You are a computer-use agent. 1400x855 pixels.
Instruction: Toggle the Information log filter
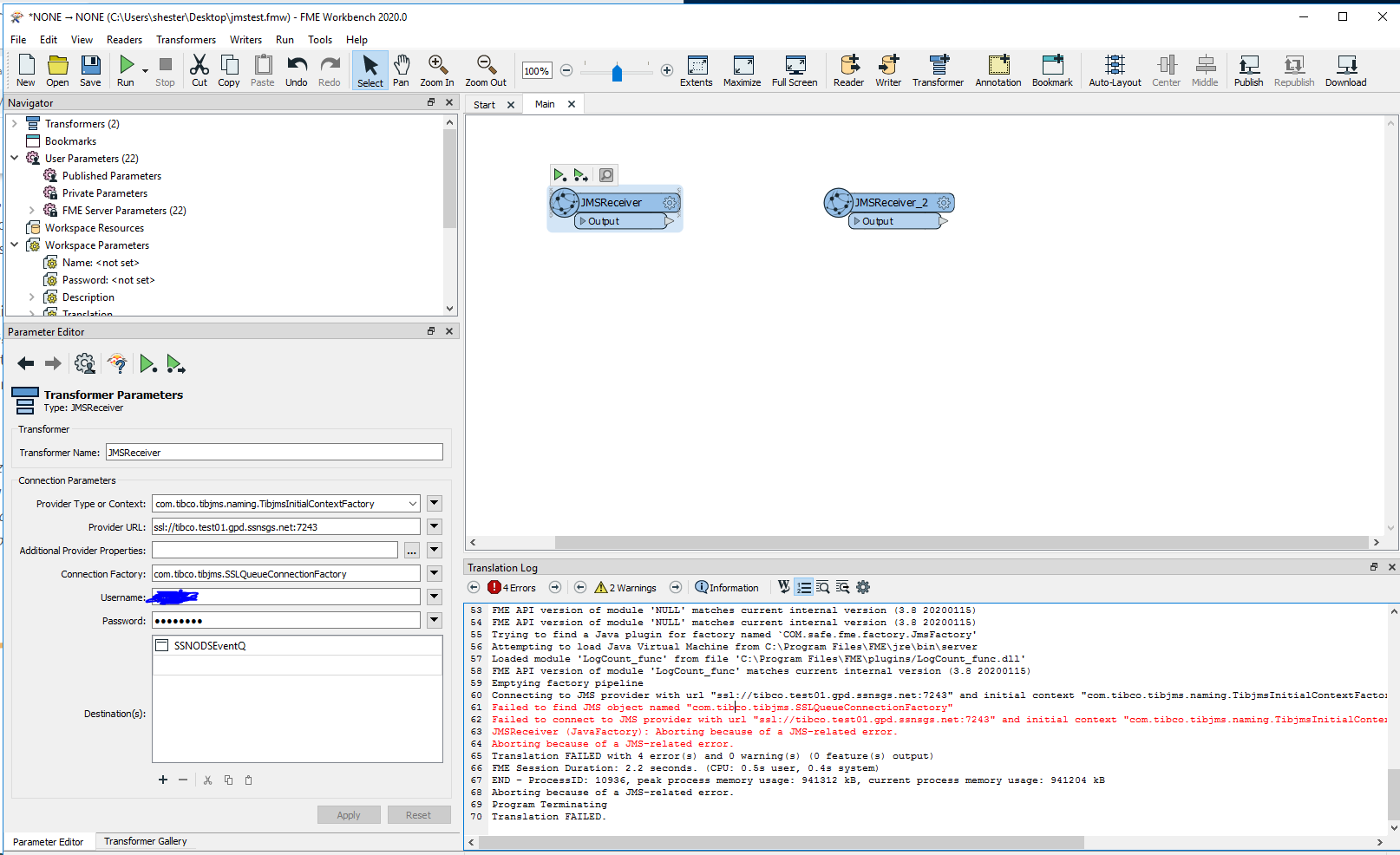[x=727, y=587]
